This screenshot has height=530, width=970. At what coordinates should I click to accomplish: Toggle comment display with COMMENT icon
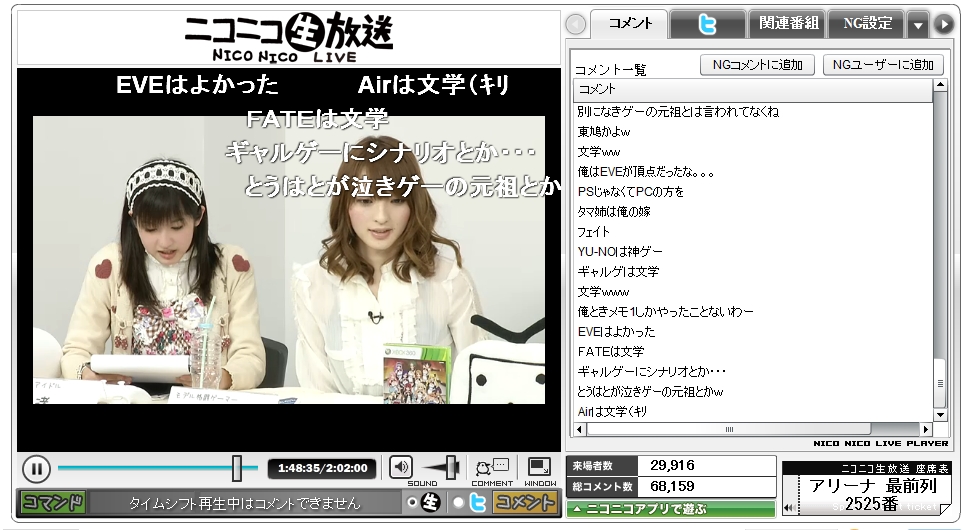[492, 467]
